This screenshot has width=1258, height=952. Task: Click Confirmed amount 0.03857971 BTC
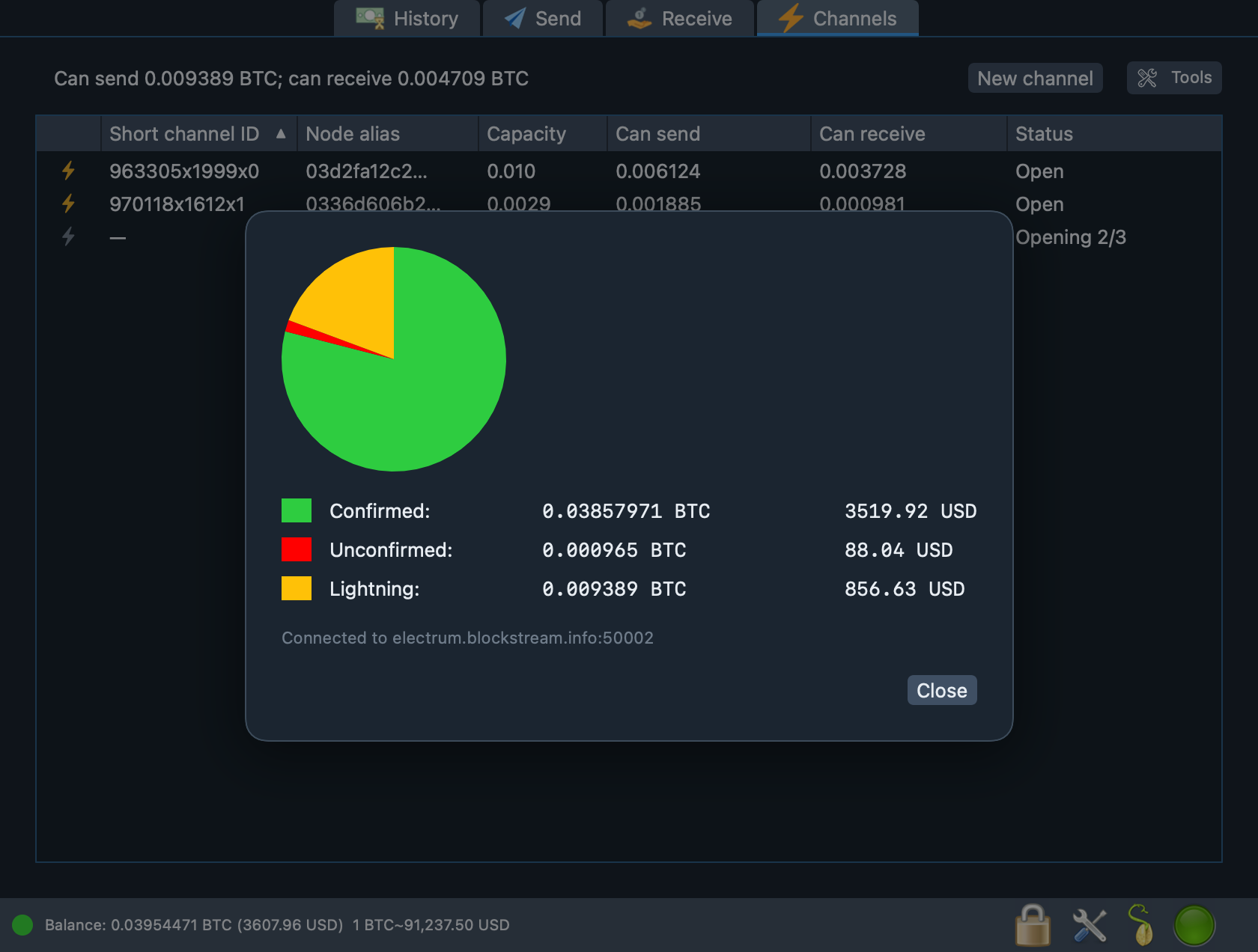click(x=626, y=511)
